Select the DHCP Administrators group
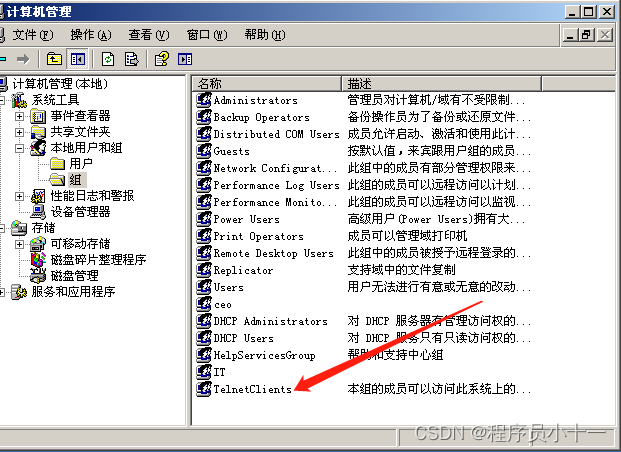This screenshot has width=621, height=452. (x=270, y=321)
